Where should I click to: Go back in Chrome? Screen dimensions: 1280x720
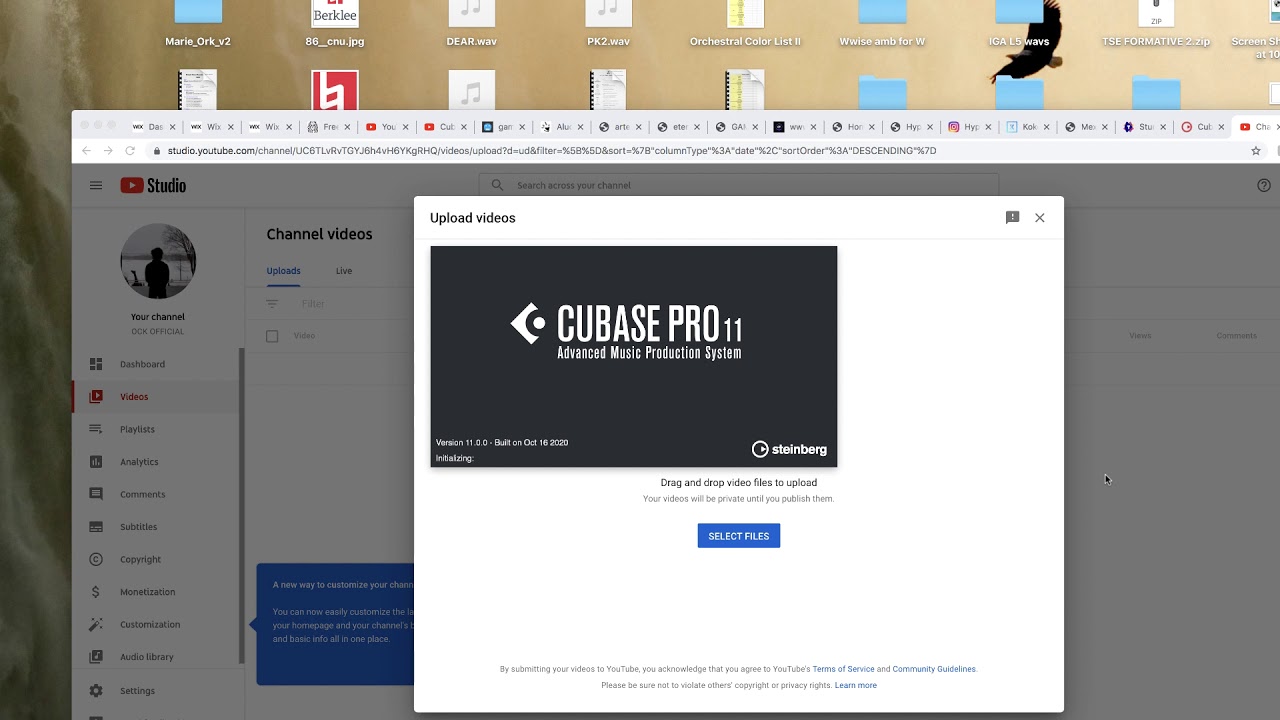point(86,151)
